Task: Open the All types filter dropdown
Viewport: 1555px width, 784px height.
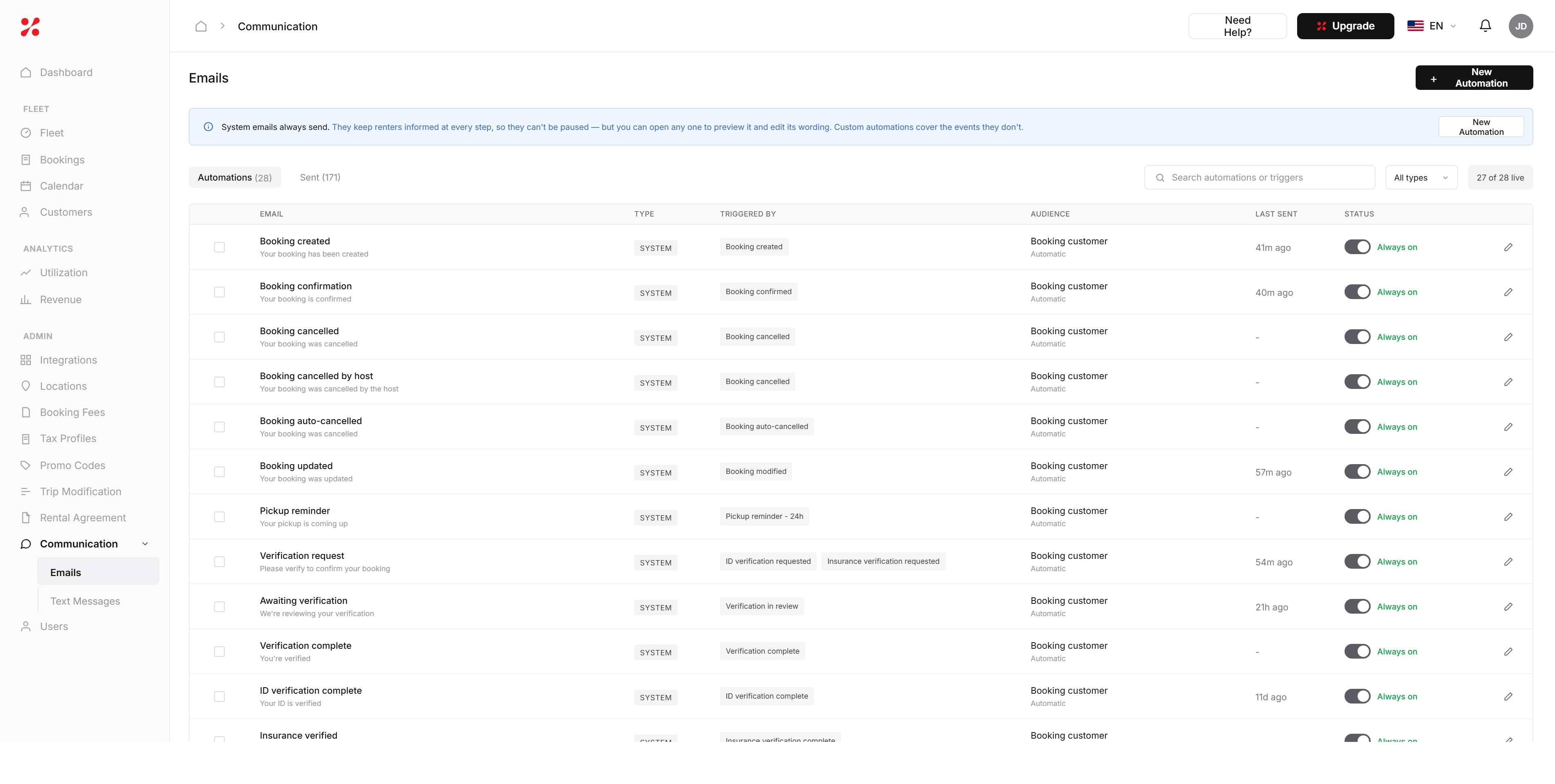Action: (1421, 177)
